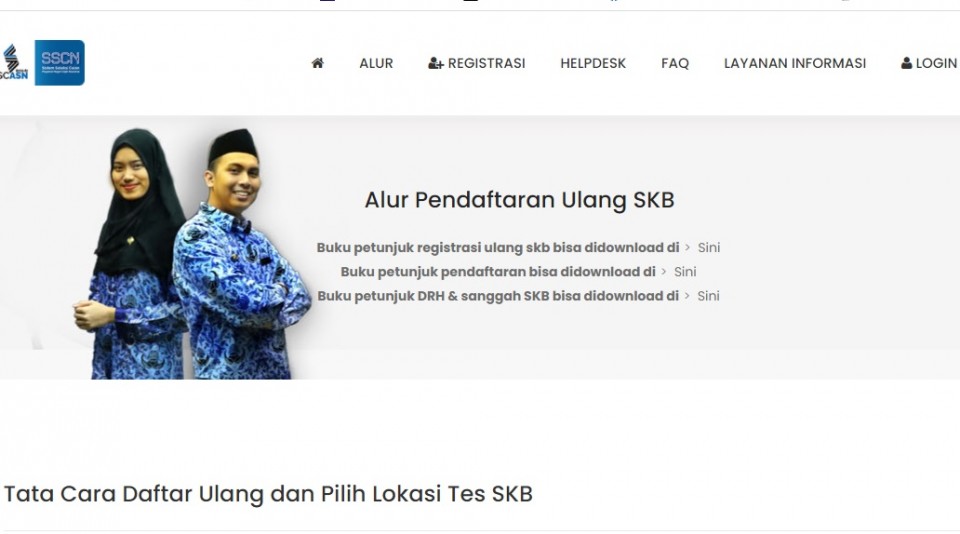Click the user icon beside LOGIN
The height and width of the screenshot is (534, 960).
[906, 63]
